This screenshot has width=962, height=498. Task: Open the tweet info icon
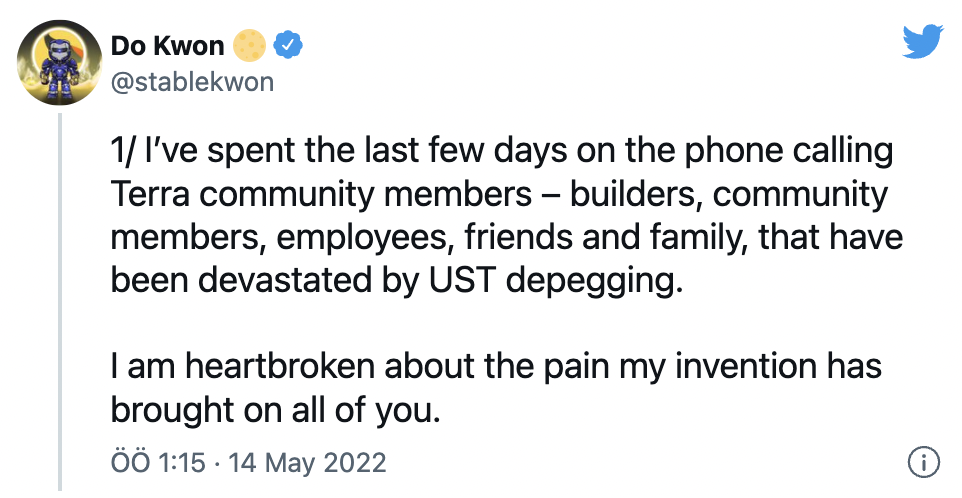click(923, 462)
